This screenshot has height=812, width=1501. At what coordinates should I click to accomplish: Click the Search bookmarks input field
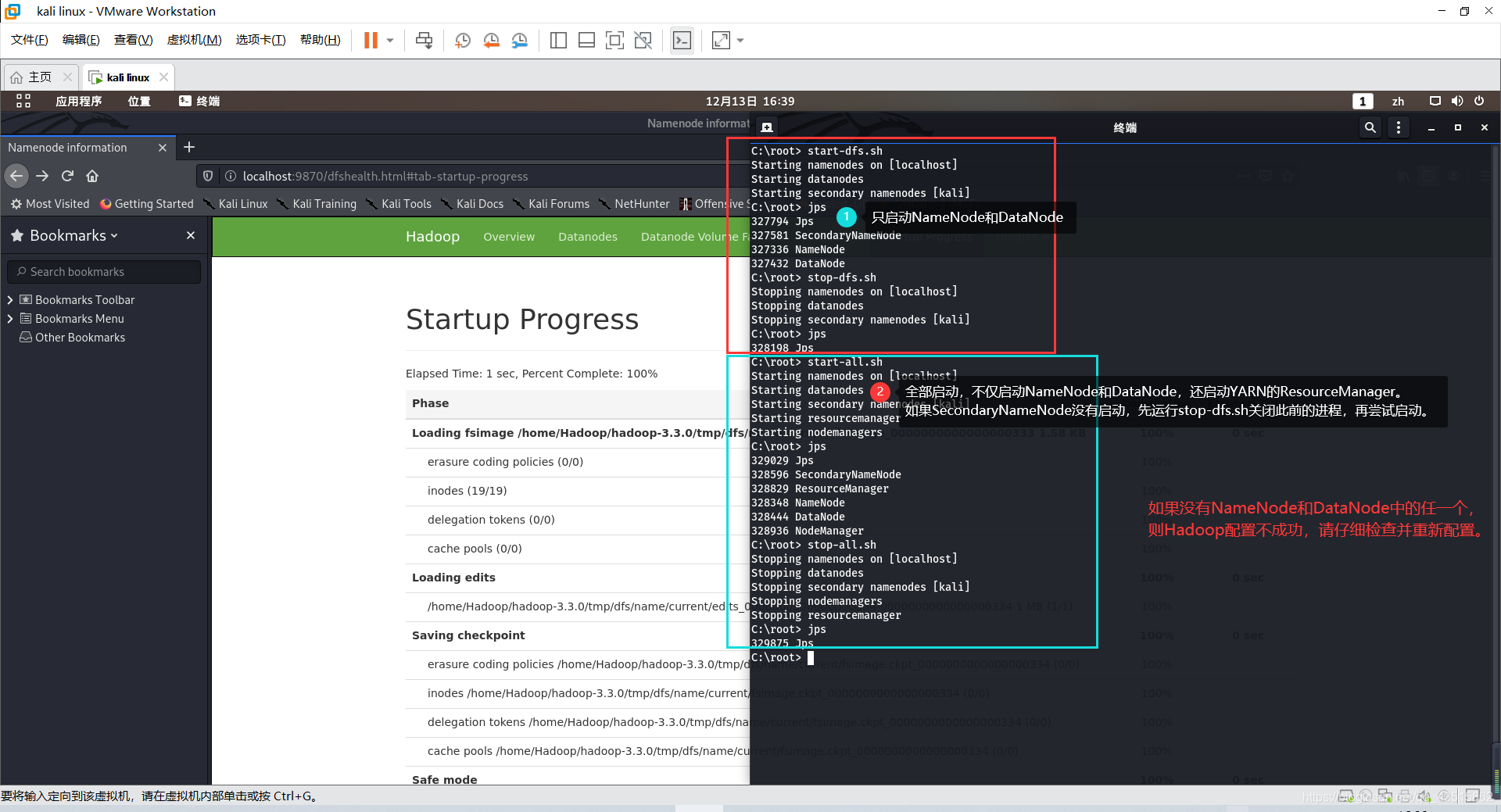coord(103,271)
